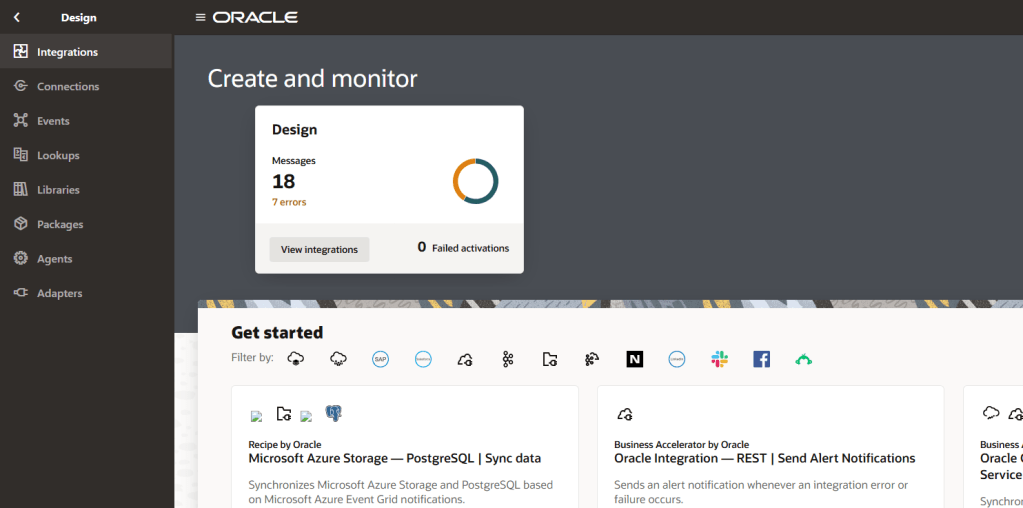Image resolution: width=1023 pixels, height=508 pixels.
Task: Select Lookups from the sidebar
Action: pos(58,156)
